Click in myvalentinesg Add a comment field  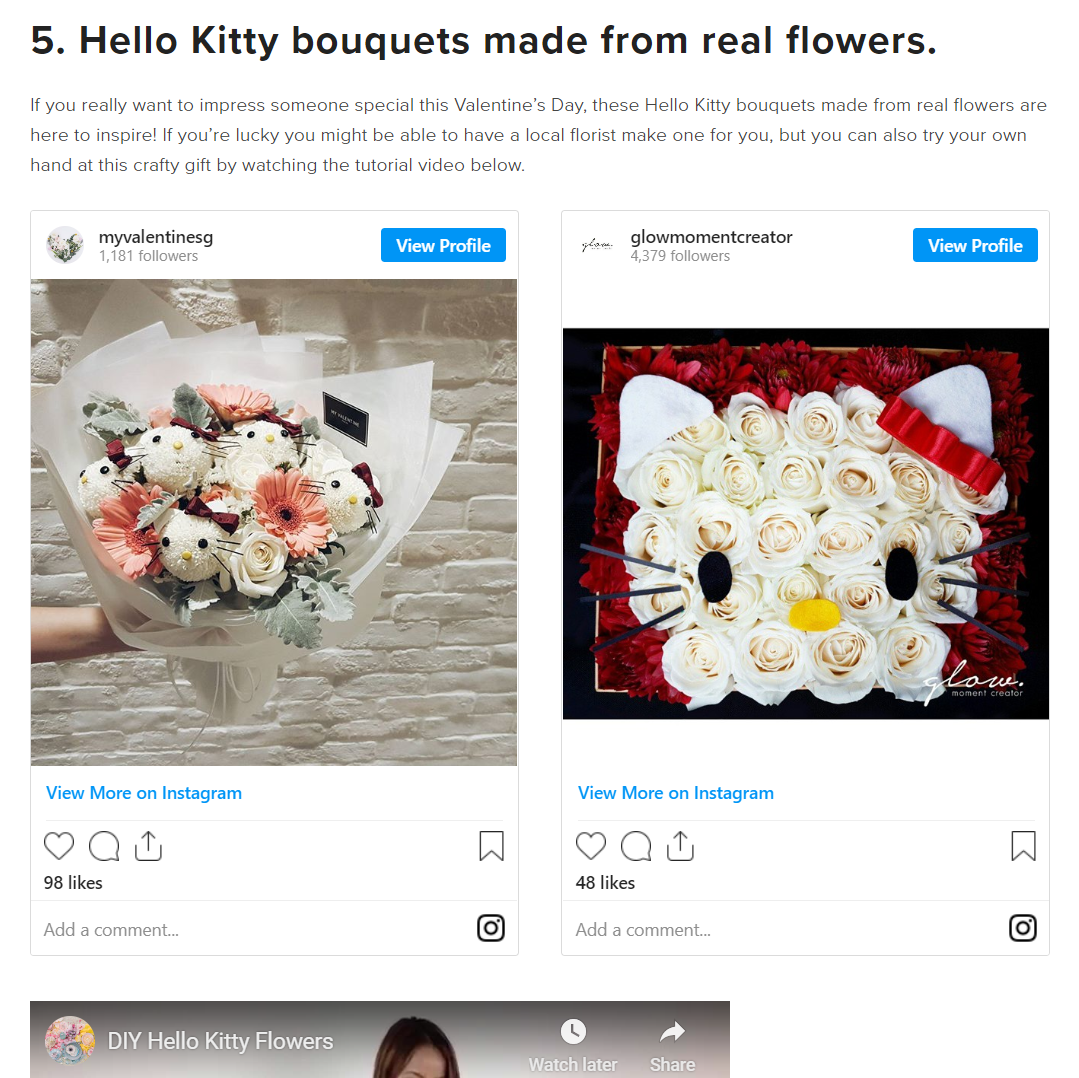click(x=200, y=930)
